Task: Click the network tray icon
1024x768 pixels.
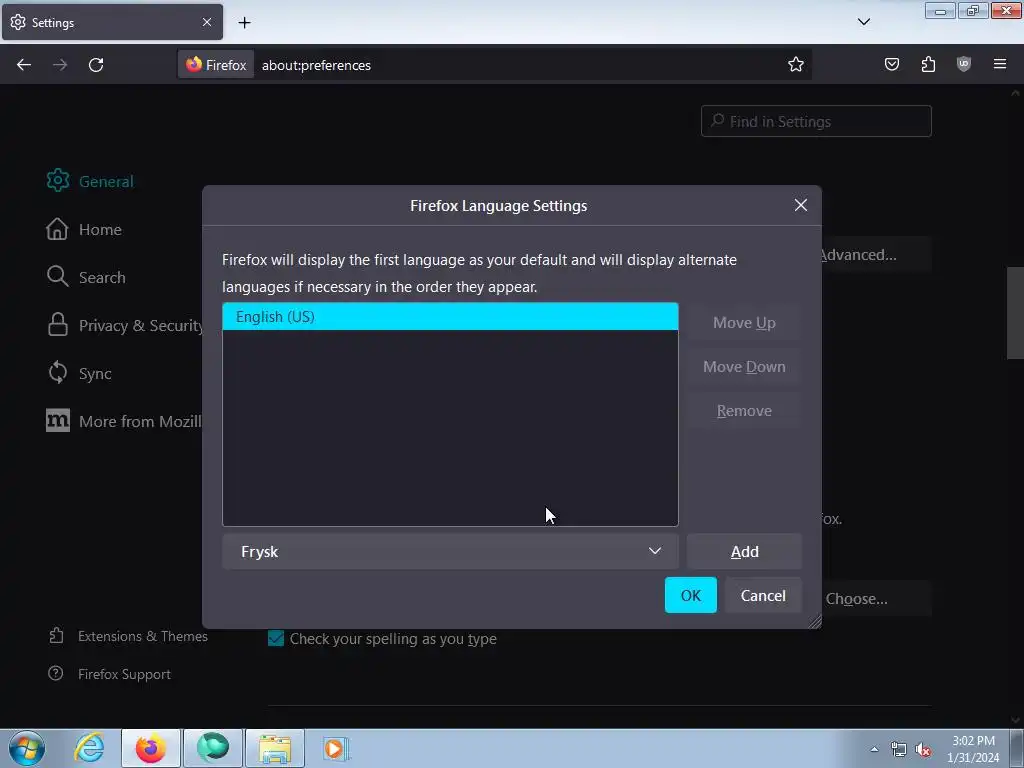Action: coord(899,750)
